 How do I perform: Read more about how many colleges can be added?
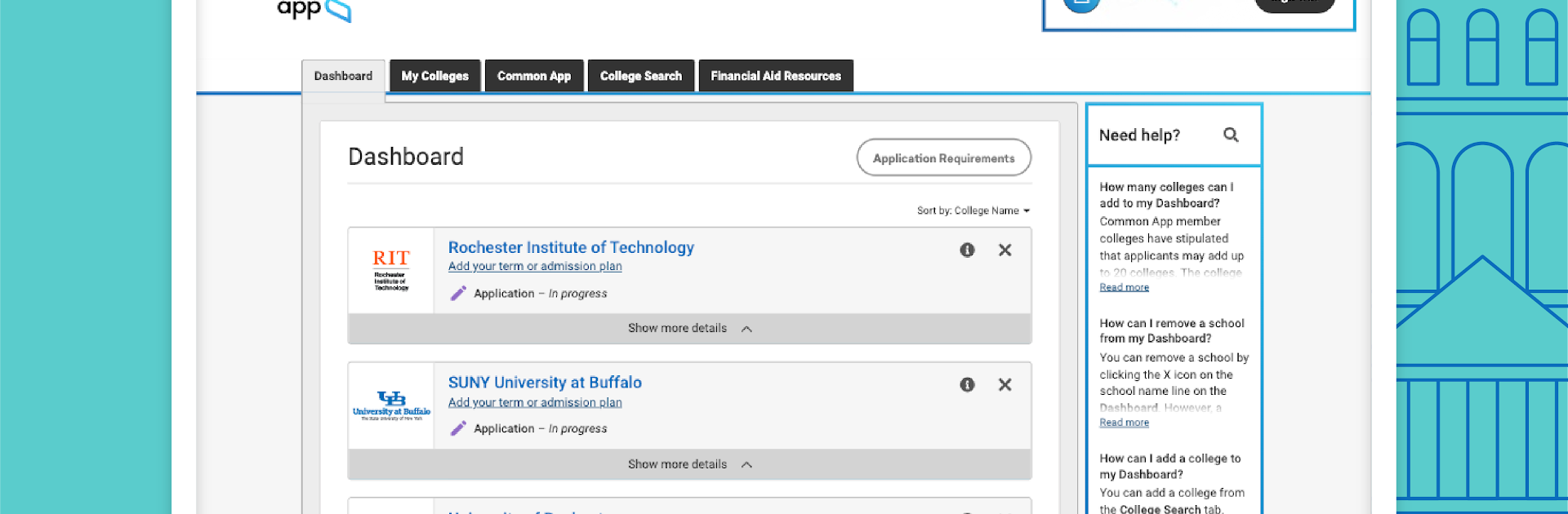[1124, 287]
